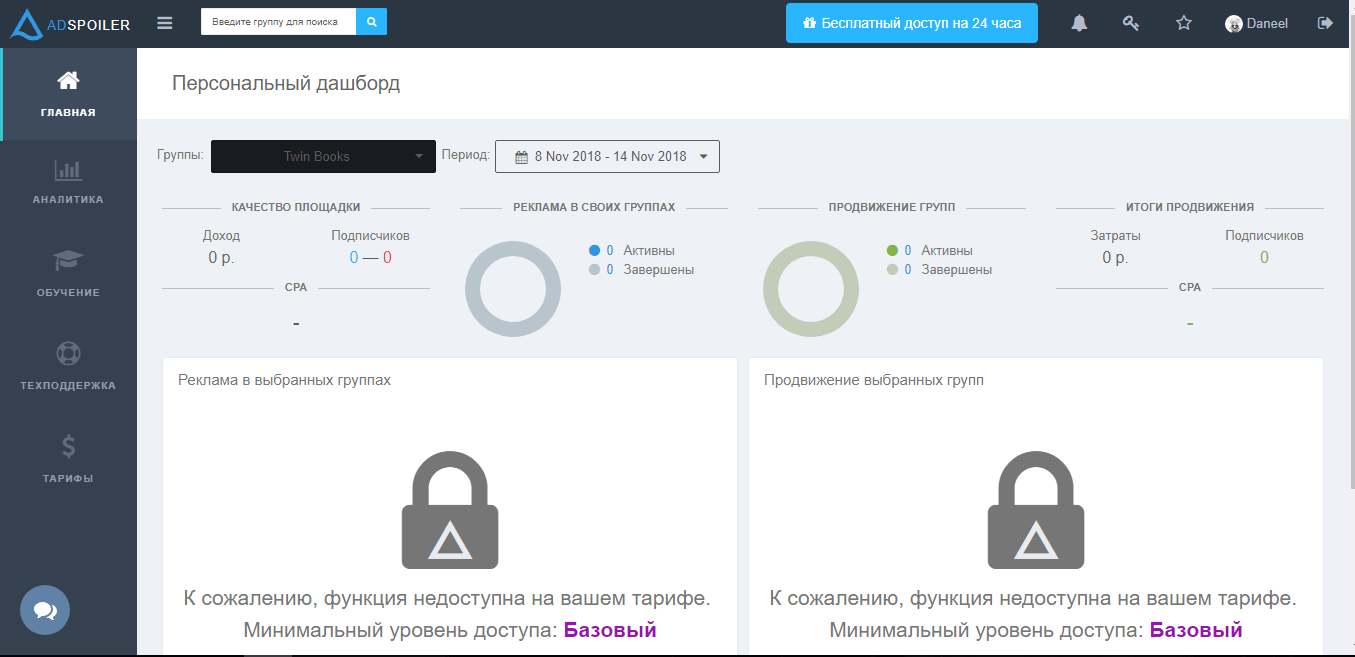Viewport: 1355px width, 657px height.
Task: Click the AdSpoiler logo
Action: pyautogui.click(x=70, y=24)
